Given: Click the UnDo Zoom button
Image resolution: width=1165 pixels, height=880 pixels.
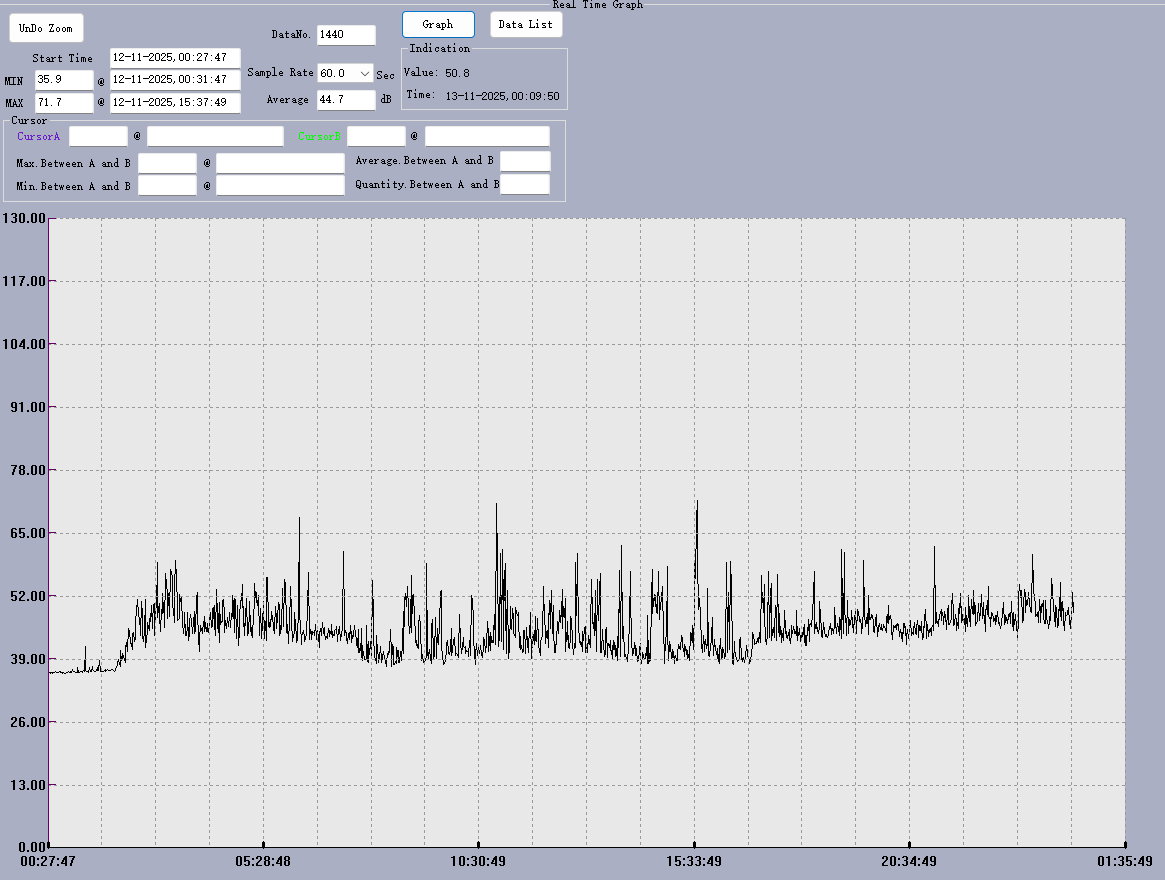Looking at the screenshot, I should [x=46, y=28].
